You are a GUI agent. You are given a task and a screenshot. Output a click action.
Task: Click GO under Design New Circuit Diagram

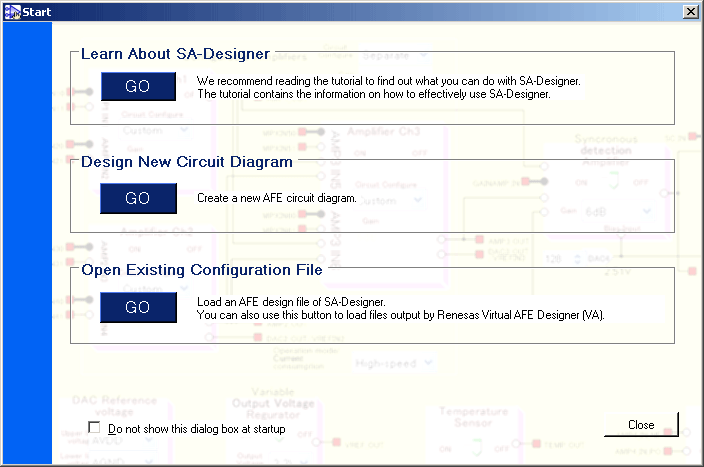point(138,198)
